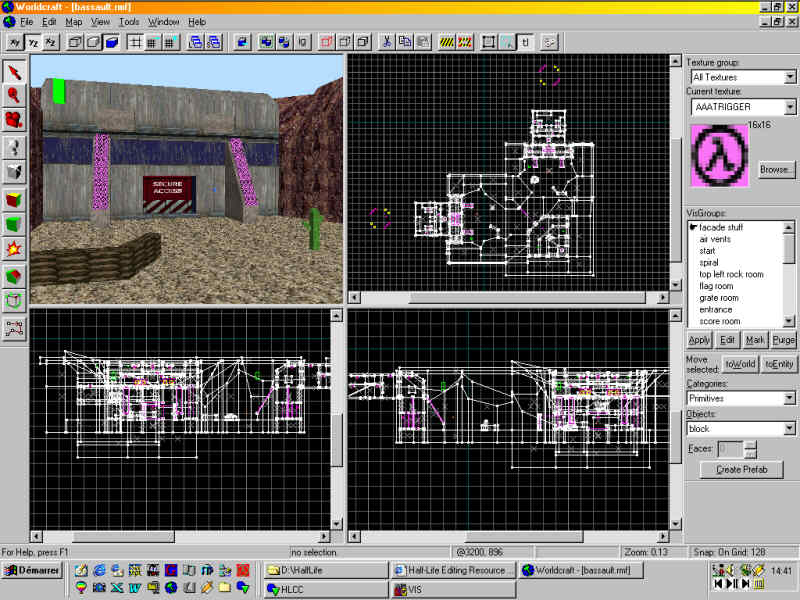Activate the Magnify tool
The height and width of the screenshot is (600, 800).
[x=14, y=95]
